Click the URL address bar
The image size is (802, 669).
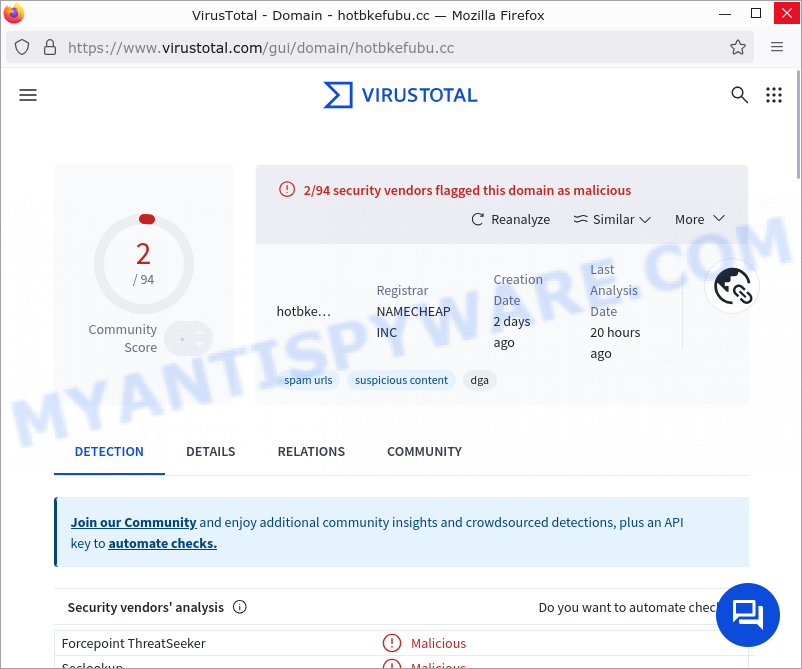coord(390,47)
